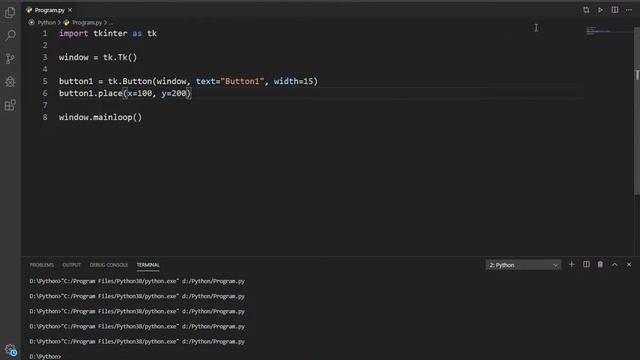Switch to the DEBUG CONSOLE tab

pos(109,265)
